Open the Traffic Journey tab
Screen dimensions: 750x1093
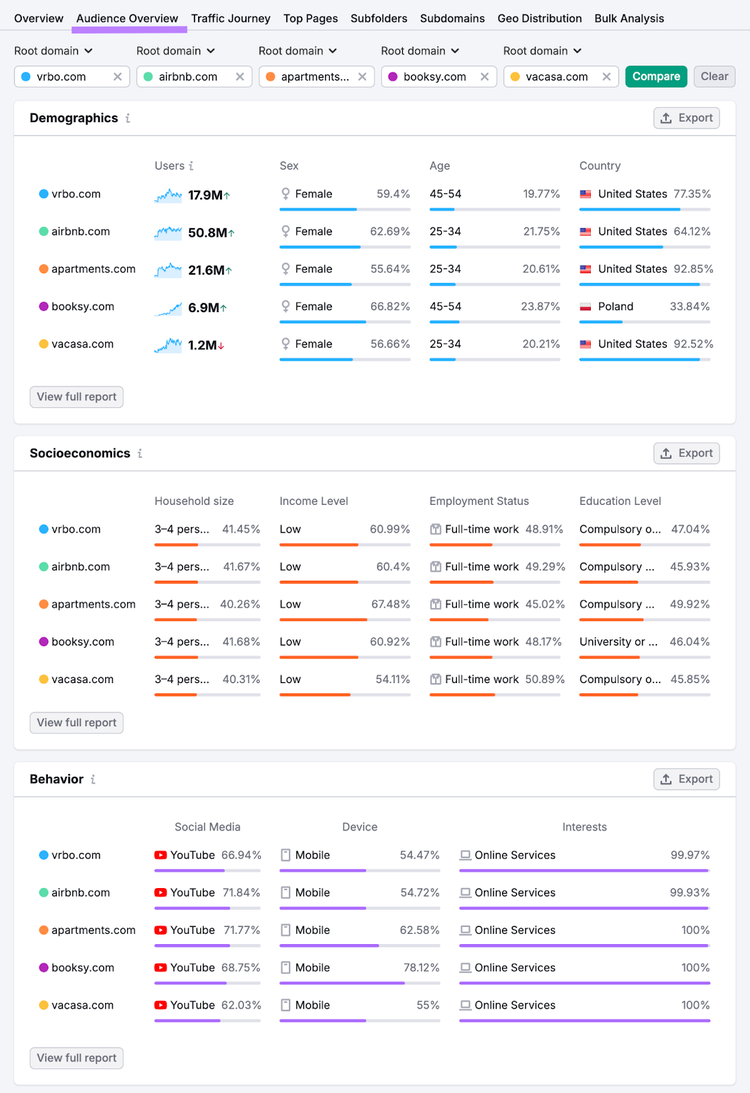(231, 19)
